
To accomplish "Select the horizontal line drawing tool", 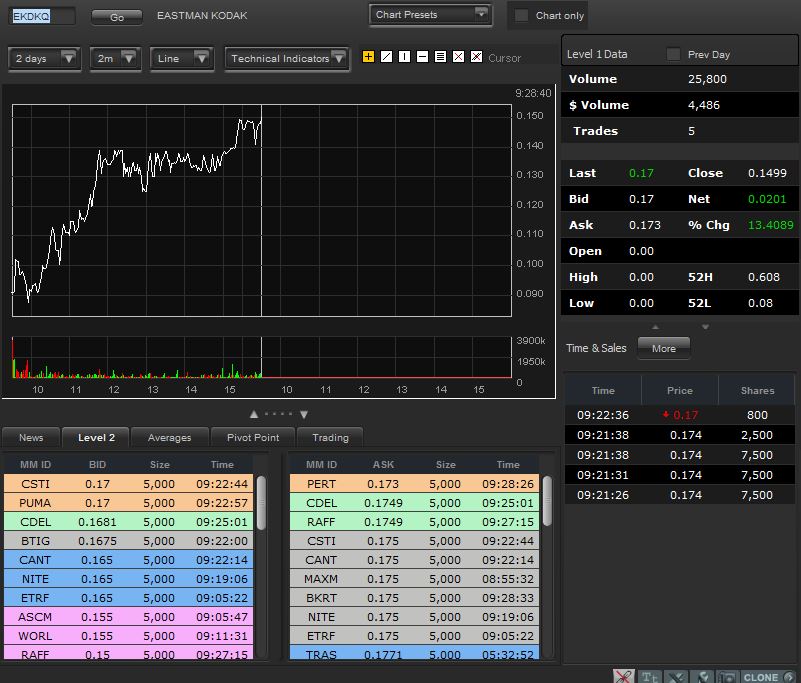I will pyautogui.click(x=422, y=58).
